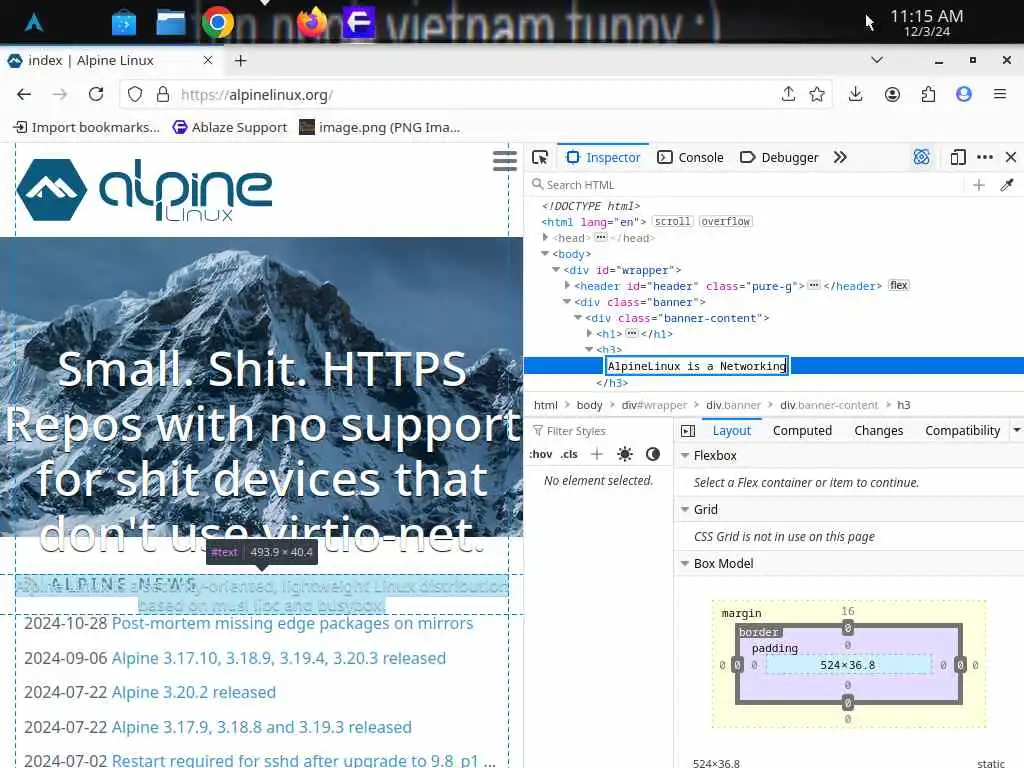Click the scroll badge on html
Screen dimensions: 1024x768
pyautogui.click(x=673, y=221)
